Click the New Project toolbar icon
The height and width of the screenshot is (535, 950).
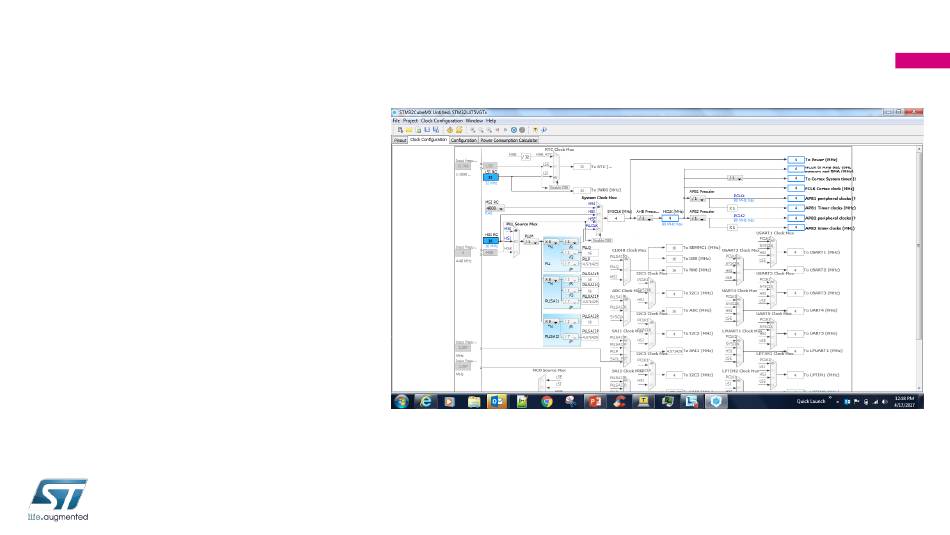(x=400, y=130)
